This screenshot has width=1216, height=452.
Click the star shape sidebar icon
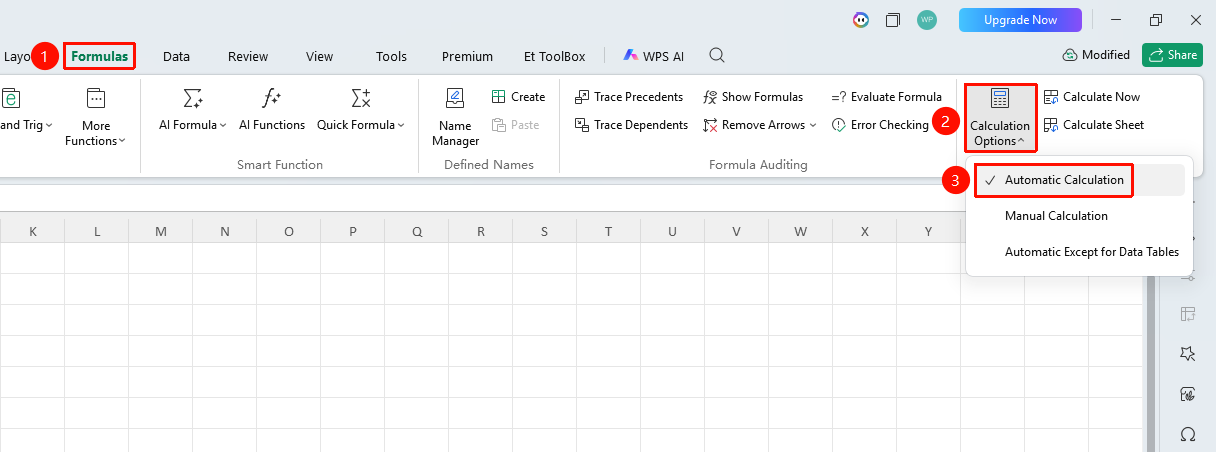click(x=1188, y=354)
